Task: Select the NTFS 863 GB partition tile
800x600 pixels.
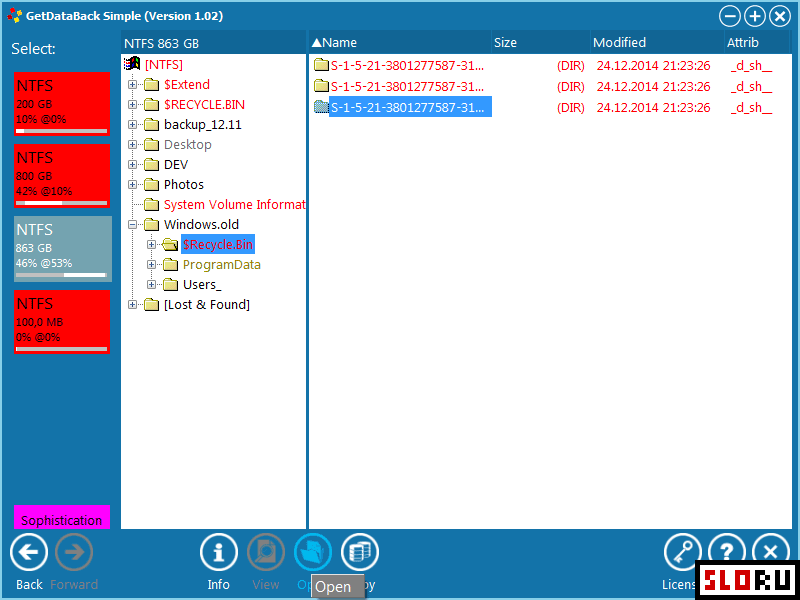Action: coord(63,248)
